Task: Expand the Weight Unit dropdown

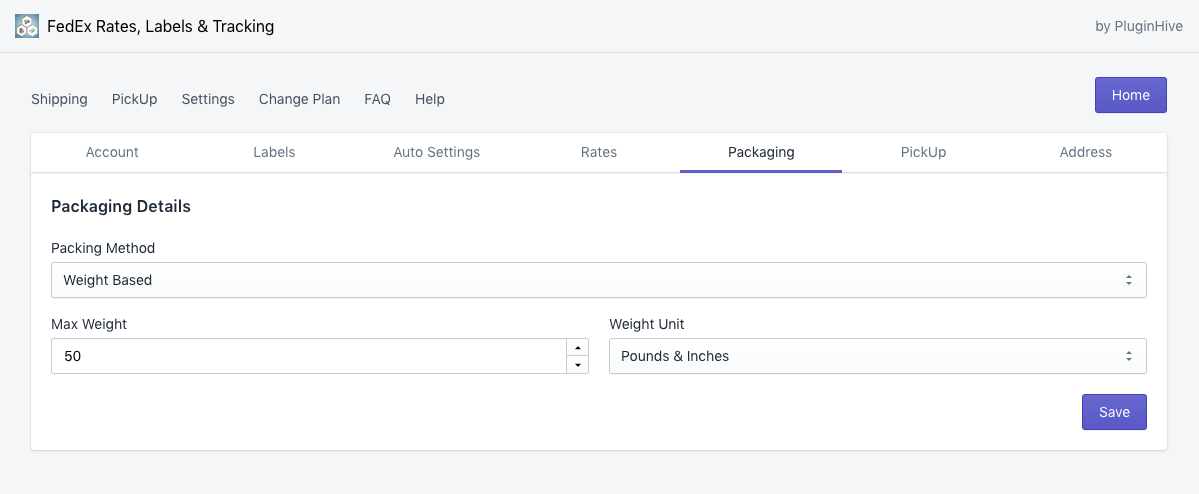Action: (x=877, y=356)
